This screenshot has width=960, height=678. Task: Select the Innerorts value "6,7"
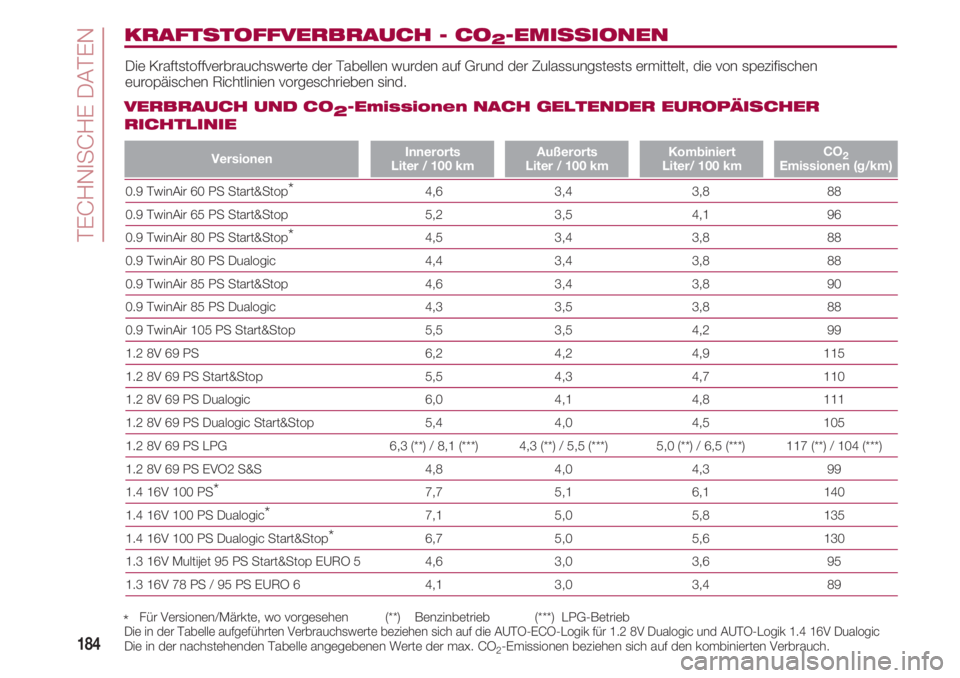433,539
